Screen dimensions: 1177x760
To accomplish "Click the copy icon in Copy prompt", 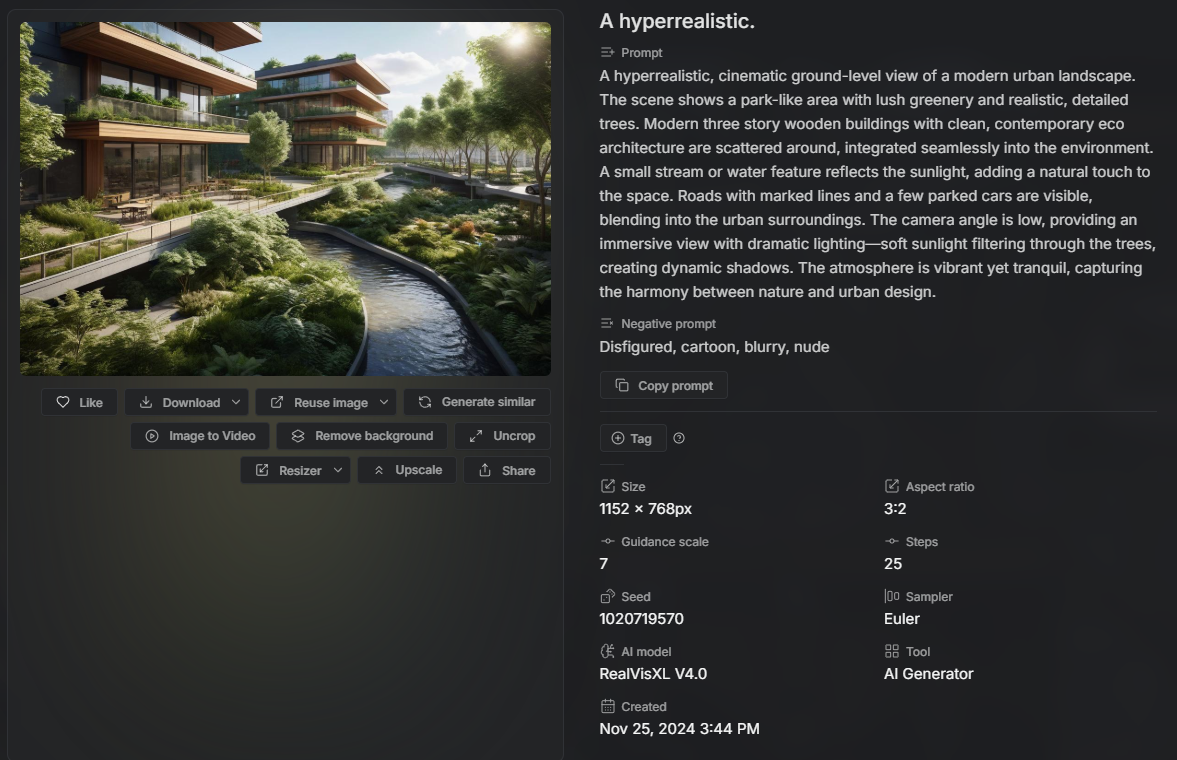I will [622, 385].
